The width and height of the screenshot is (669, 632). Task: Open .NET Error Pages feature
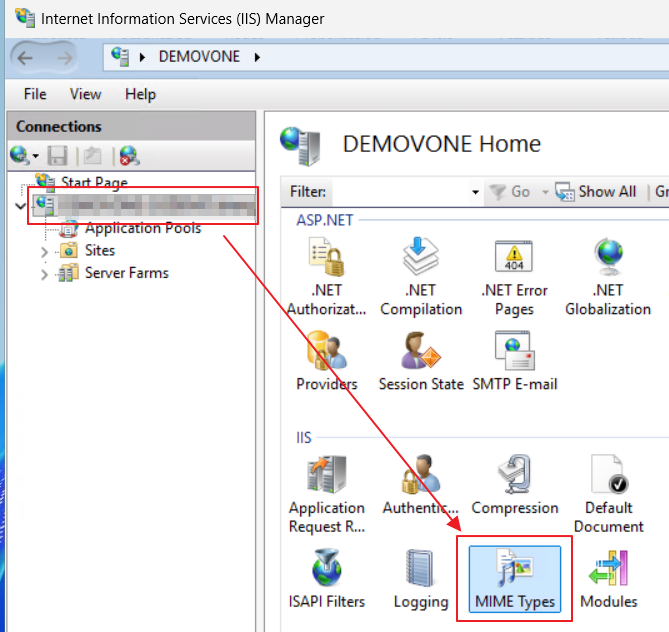[x=514, y=277]
